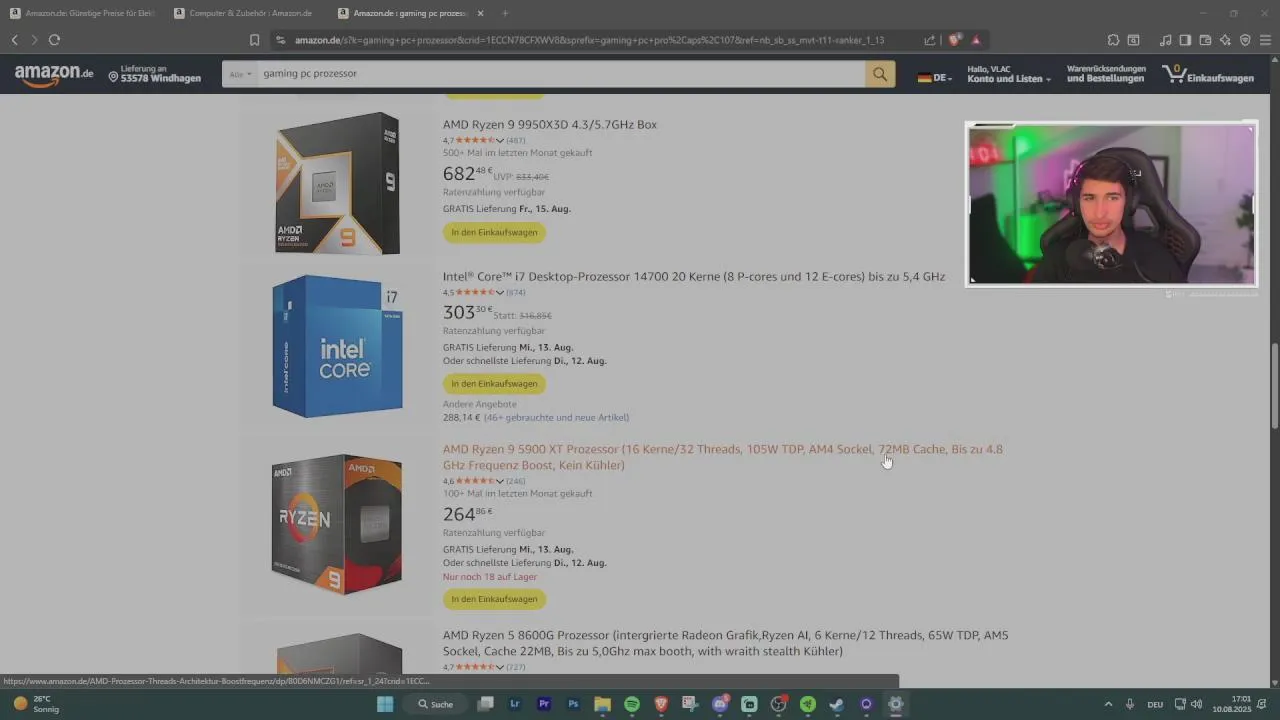Click the orange search magnifier button
The height and width of the screenshot is (720, 1280).
click(x=880, y=74)
